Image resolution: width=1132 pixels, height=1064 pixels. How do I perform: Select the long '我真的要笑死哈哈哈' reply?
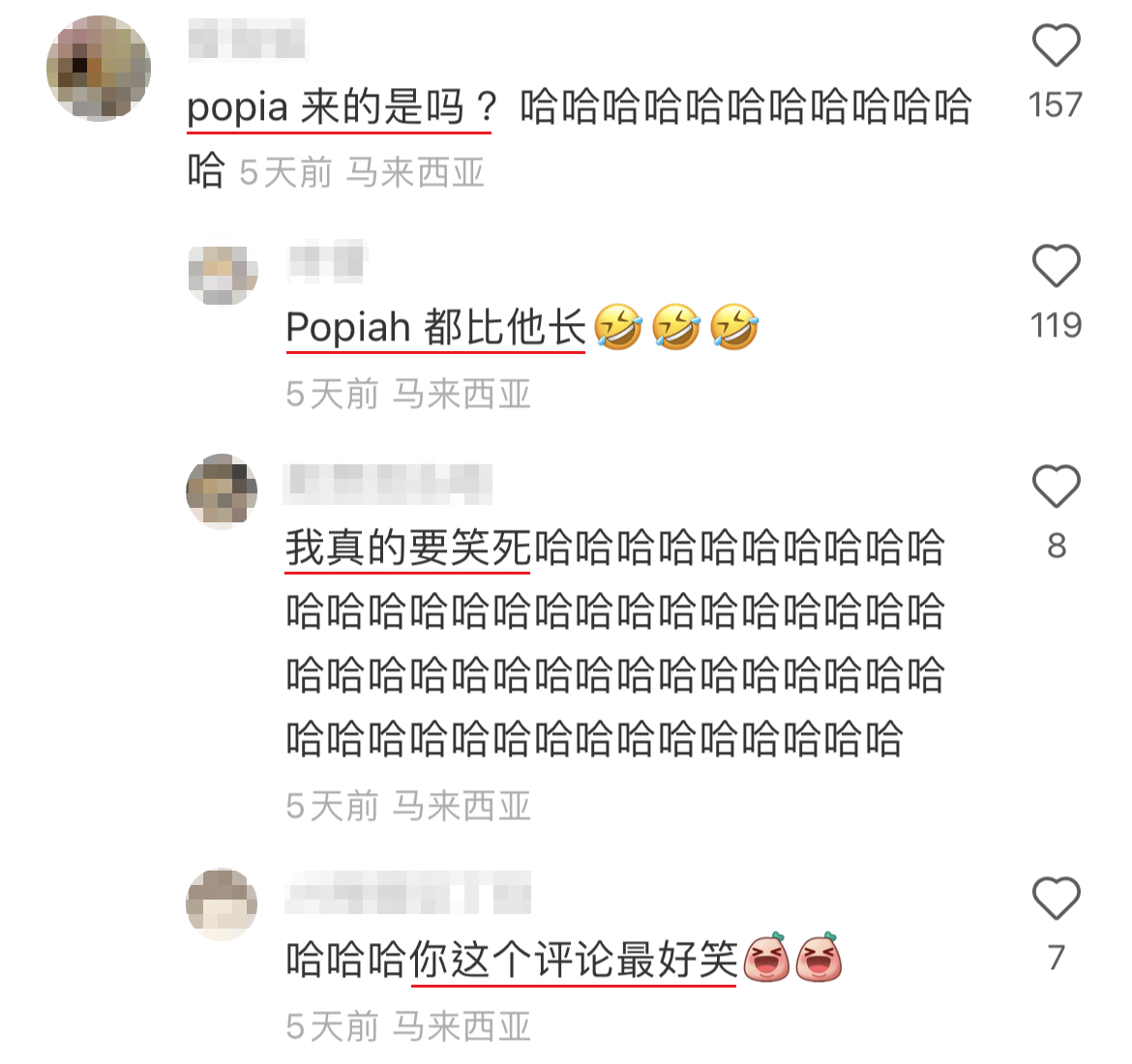615,641
